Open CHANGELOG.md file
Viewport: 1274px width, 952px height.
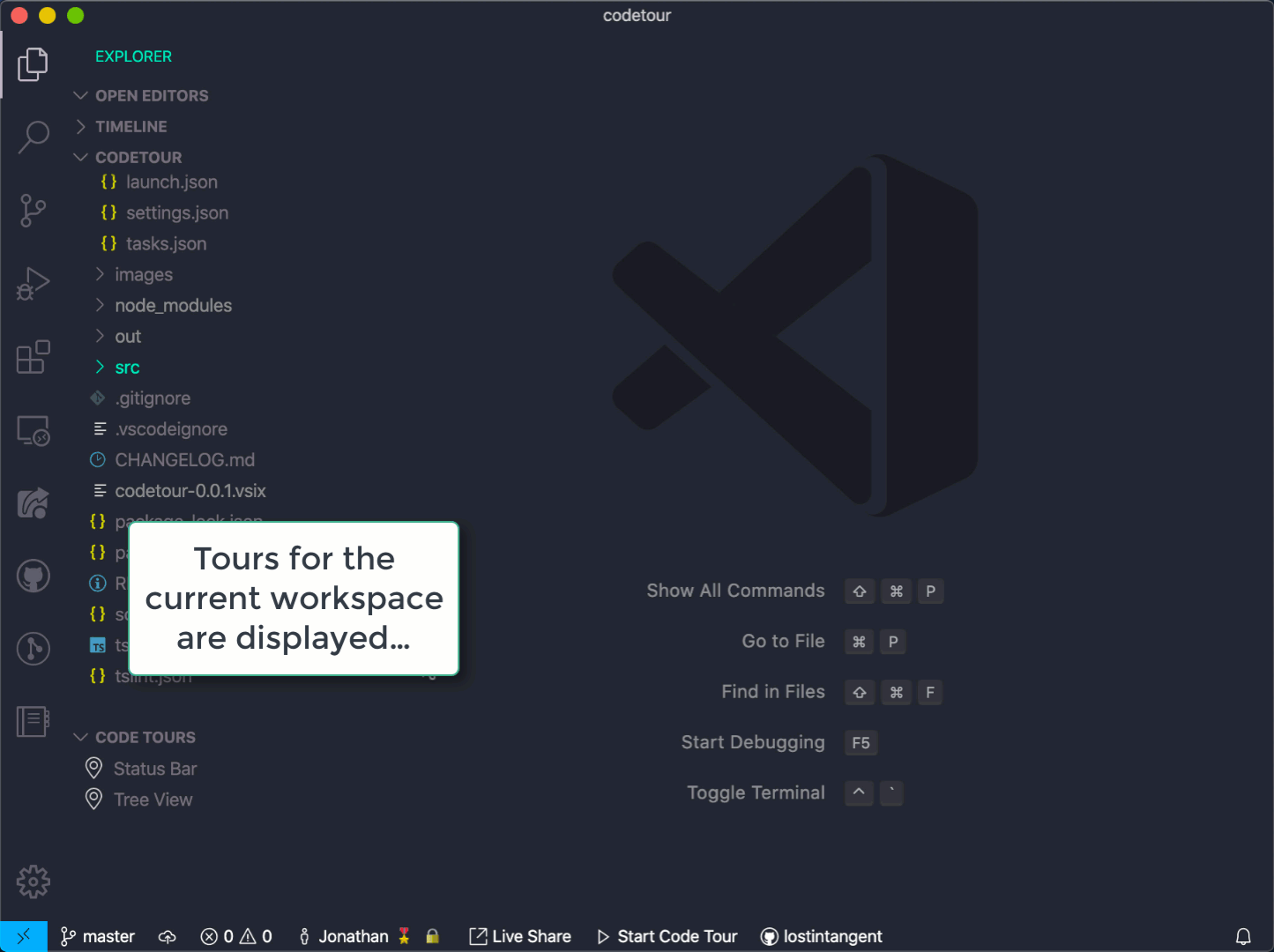[x=185, y=460]
